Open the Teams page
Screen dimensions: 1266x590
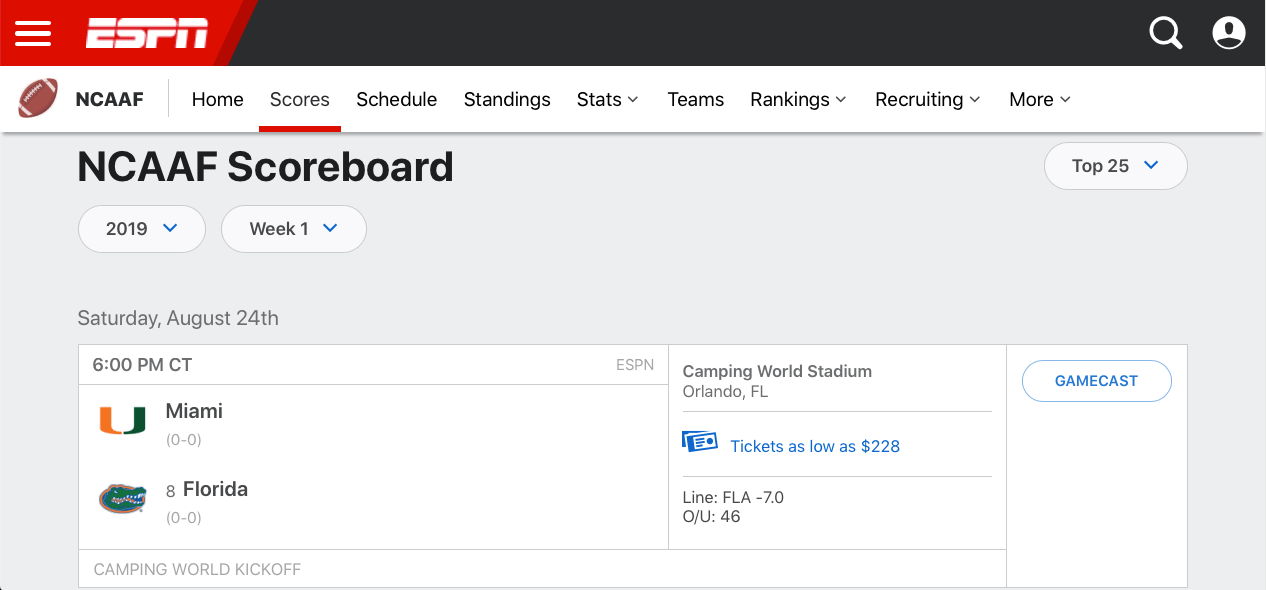coord(695,99)
